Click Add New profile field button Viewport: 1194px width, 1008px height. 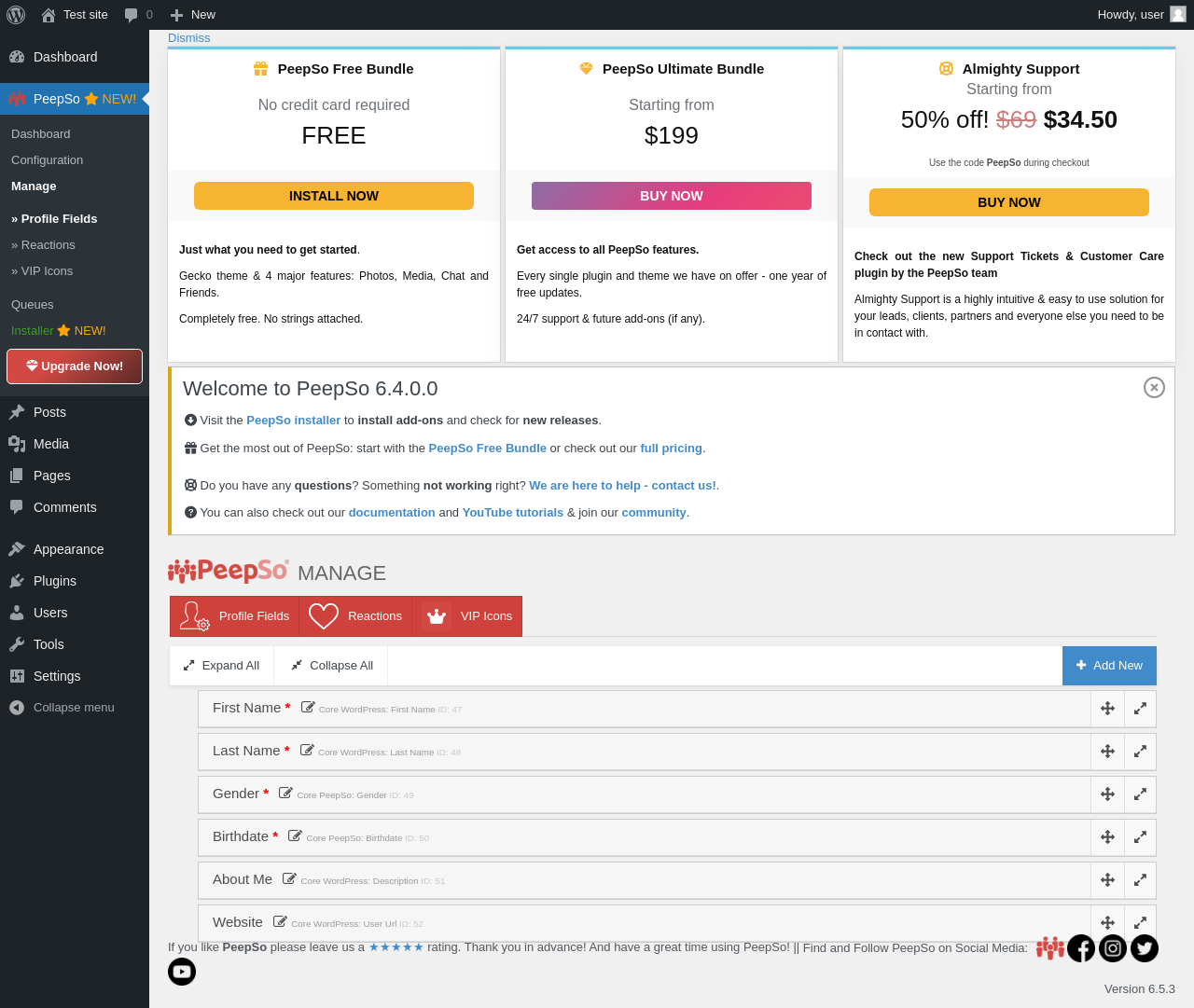1109,666
